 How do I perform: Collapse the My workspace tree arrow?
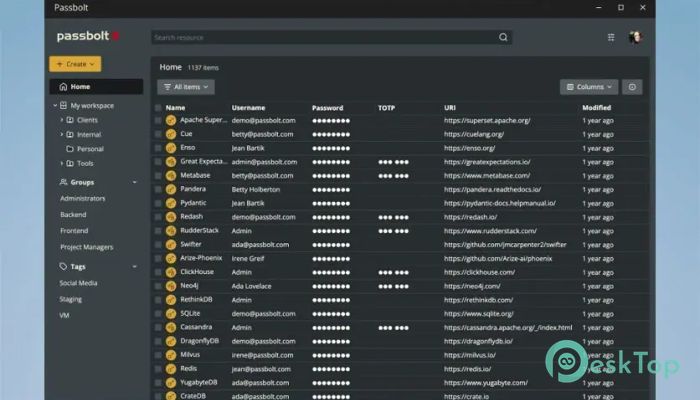pos(55,106)
